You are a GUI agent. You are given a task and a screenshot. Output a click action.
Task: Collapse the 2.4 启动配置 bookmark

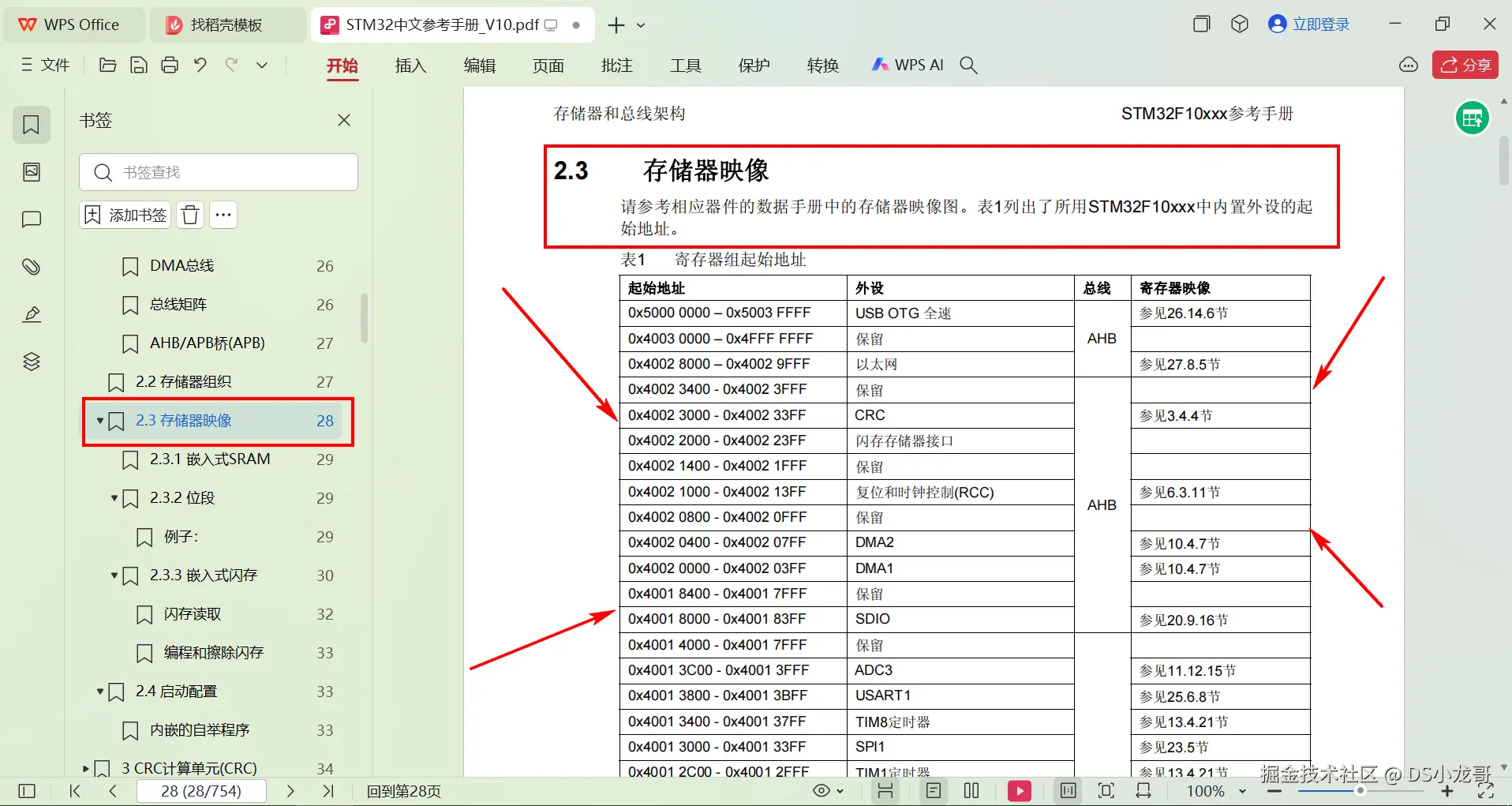100,692
